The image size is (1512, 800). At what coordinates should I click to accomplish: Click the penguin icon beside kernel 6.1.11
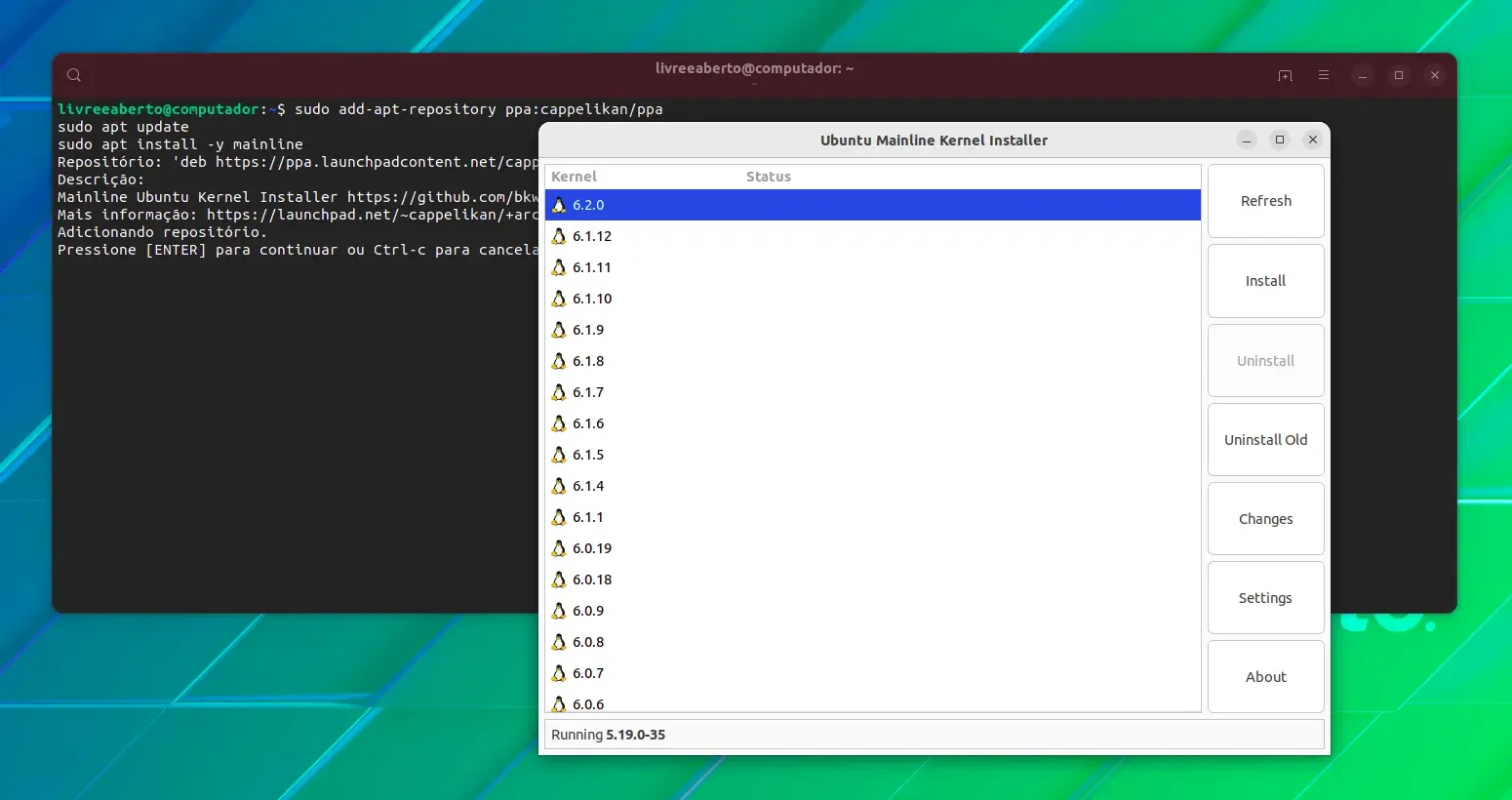click(x=559, y=267)
